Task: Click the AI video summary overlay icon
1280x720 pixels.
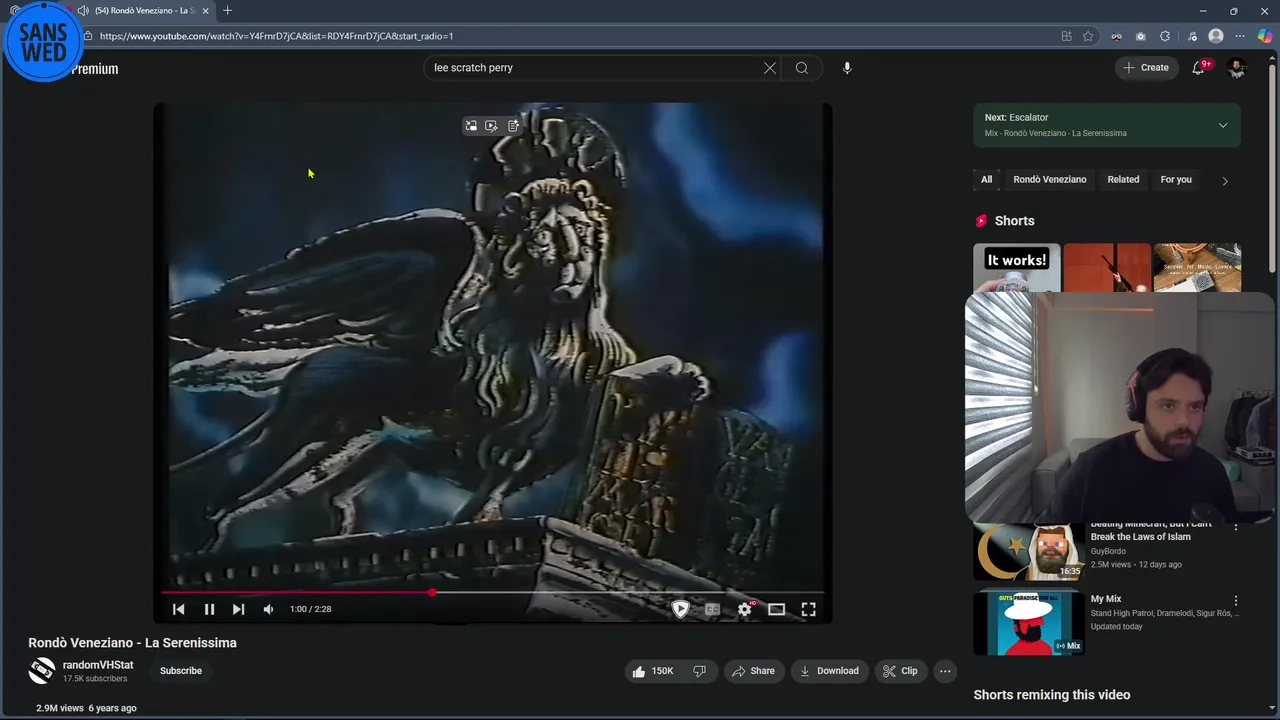Action: click(513, 126)
